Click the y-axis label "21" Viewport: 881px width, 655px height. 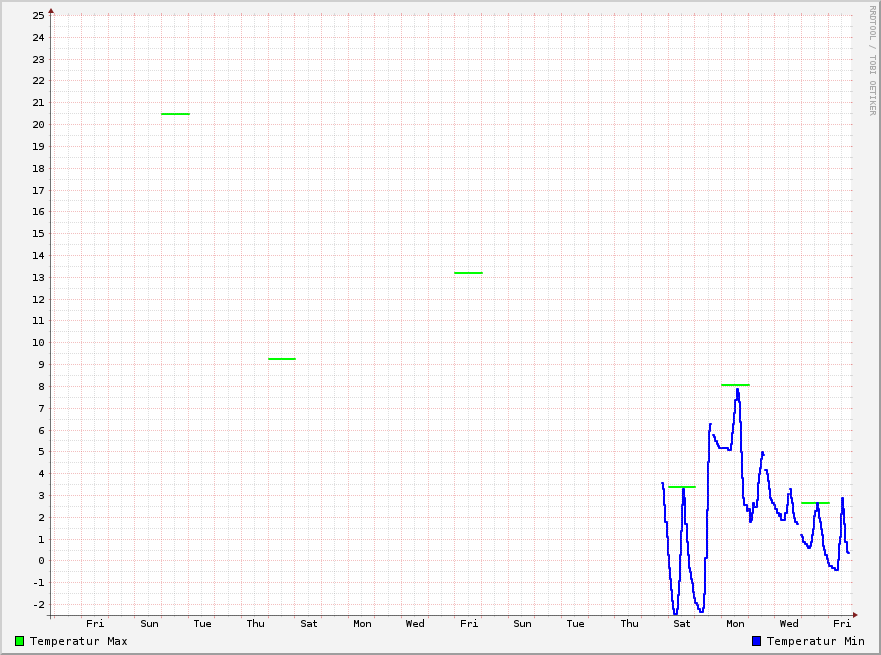38,102
